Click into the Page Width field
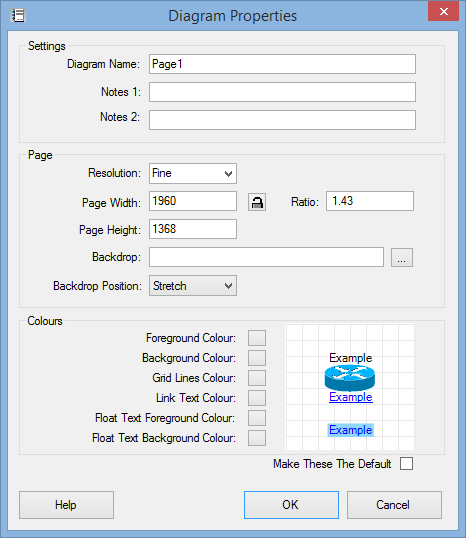 193,201
